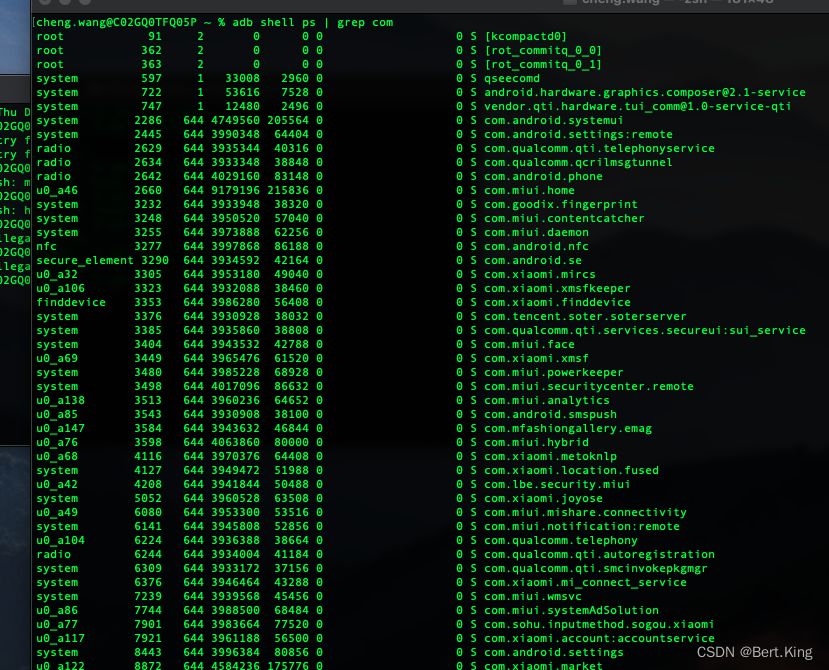Select process name [rot_commitq_0_0]
Viewport: 829px width, 670px height.
coord(543,50)
